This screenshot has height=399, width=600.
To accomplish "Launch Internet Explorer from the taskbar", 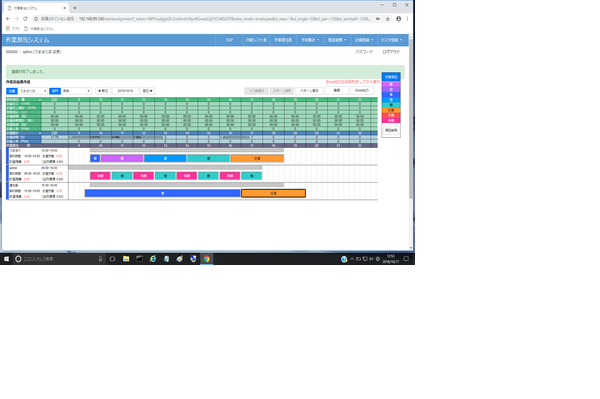I will click(153, 259).
